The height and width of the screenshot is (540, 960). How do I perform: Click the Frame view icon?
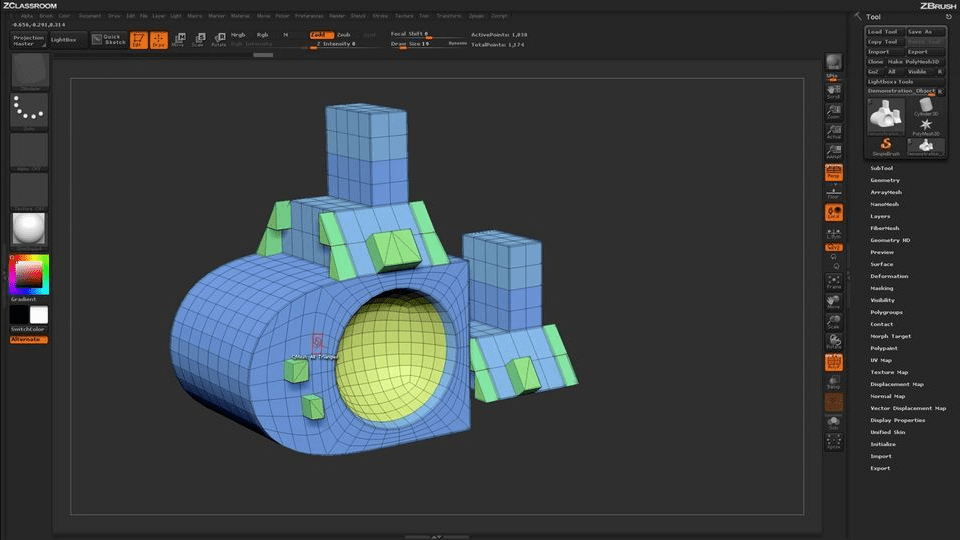pyautogui.click(x=833, y=282)
